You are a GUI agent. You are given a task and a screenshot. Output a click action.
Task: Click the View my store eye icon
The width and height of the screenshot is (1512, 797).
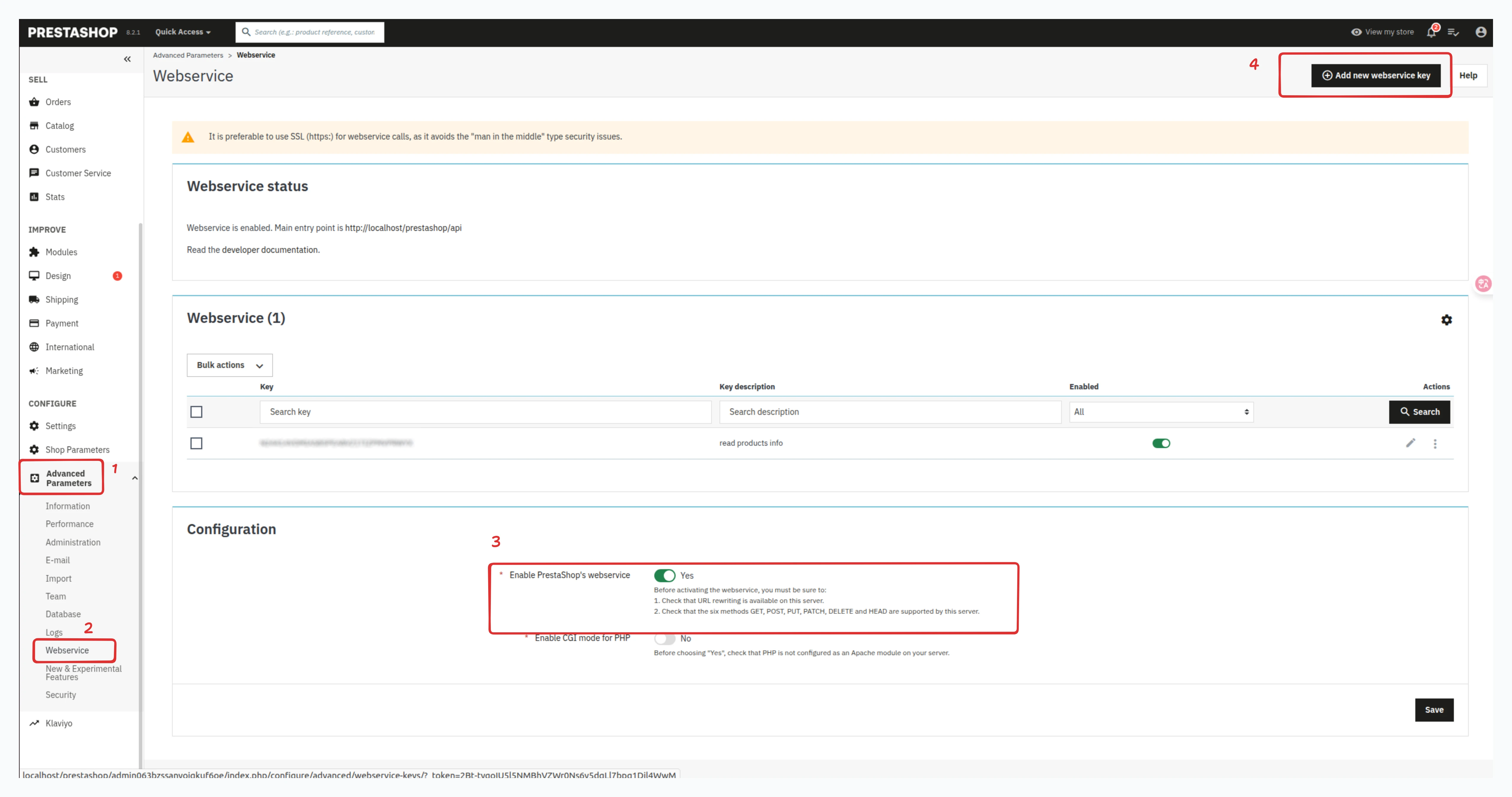(x=1356, y=32)
